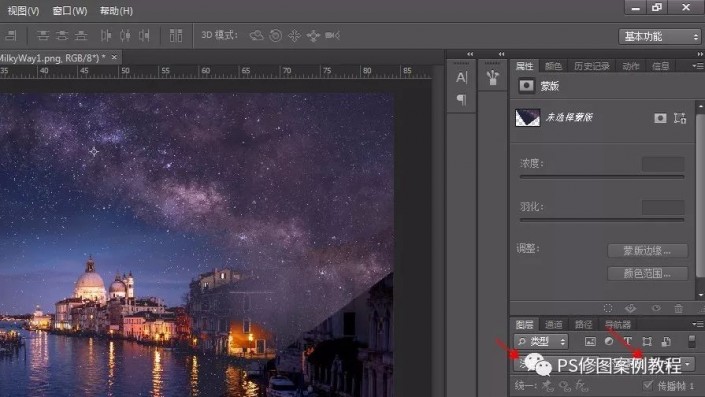705x397 pixels.
Task: Click the 蒙版边缘... button
Action: [647, 250]
